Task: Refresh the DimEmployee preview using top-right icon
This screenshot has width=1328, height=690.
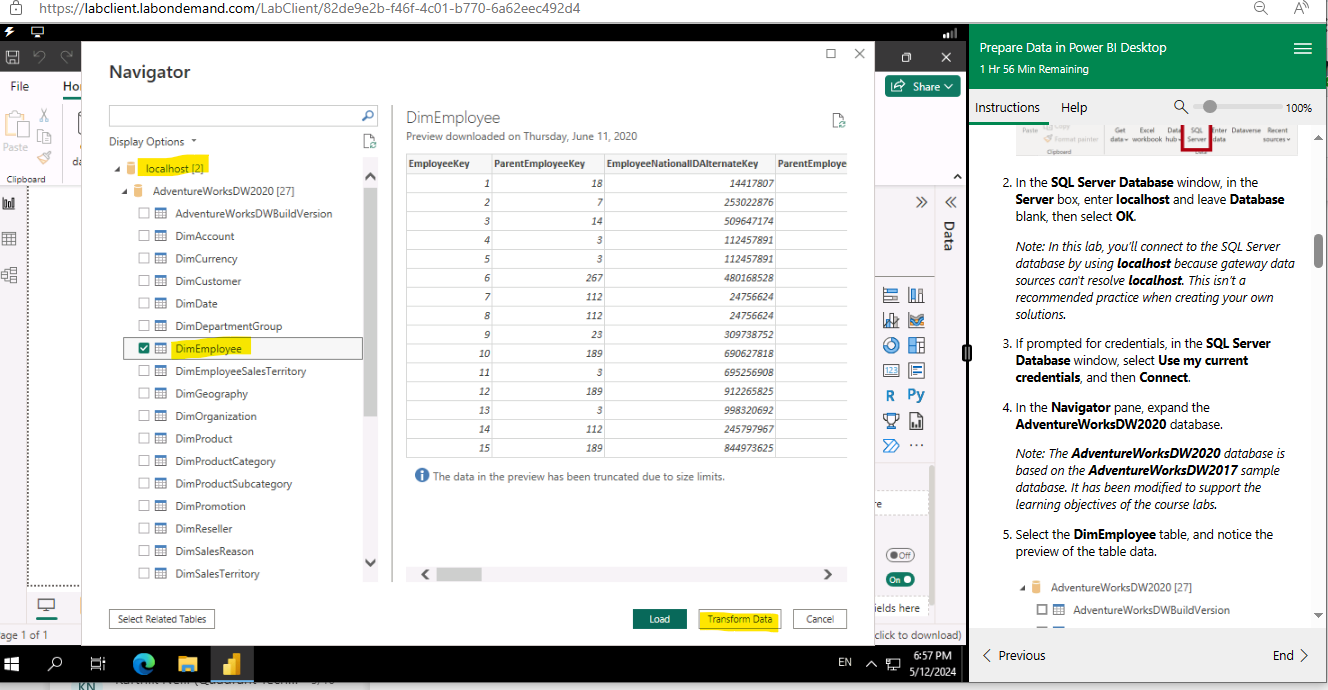Action: coord(839,120)
